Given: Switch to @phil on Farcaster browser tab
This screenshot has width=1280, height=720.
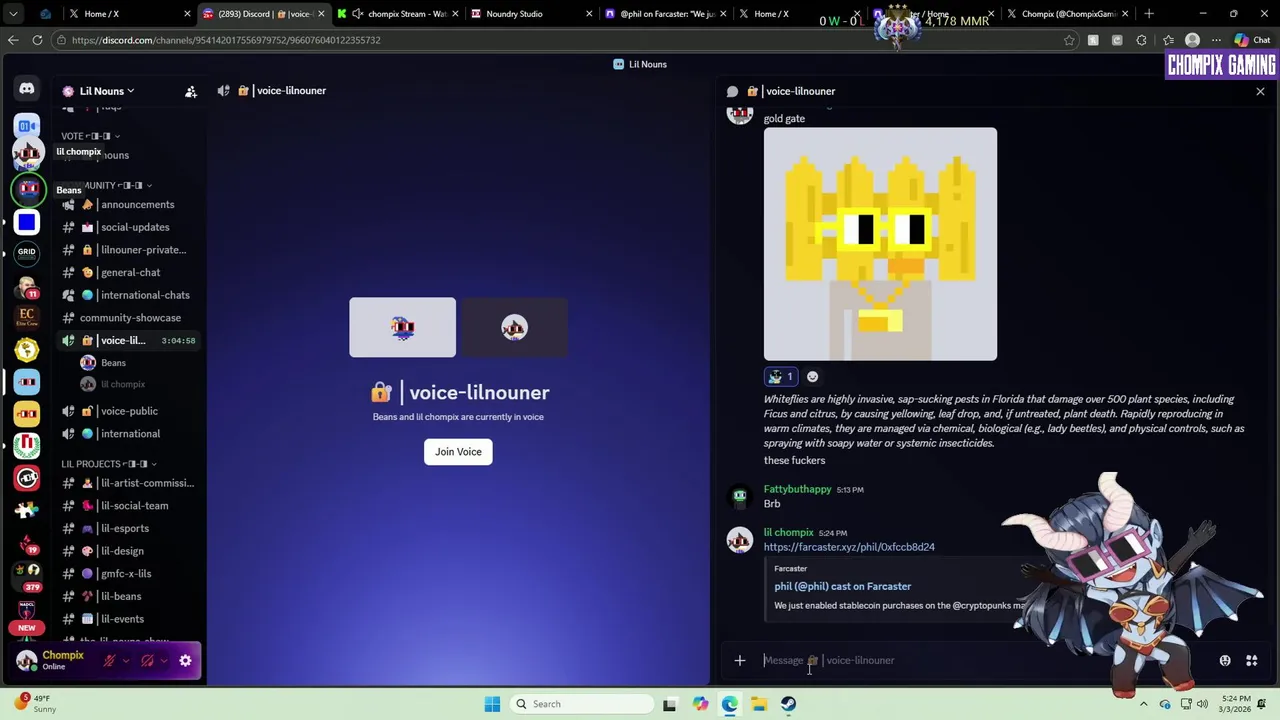Looking at the screenshot, I should (x=664, y=14).
